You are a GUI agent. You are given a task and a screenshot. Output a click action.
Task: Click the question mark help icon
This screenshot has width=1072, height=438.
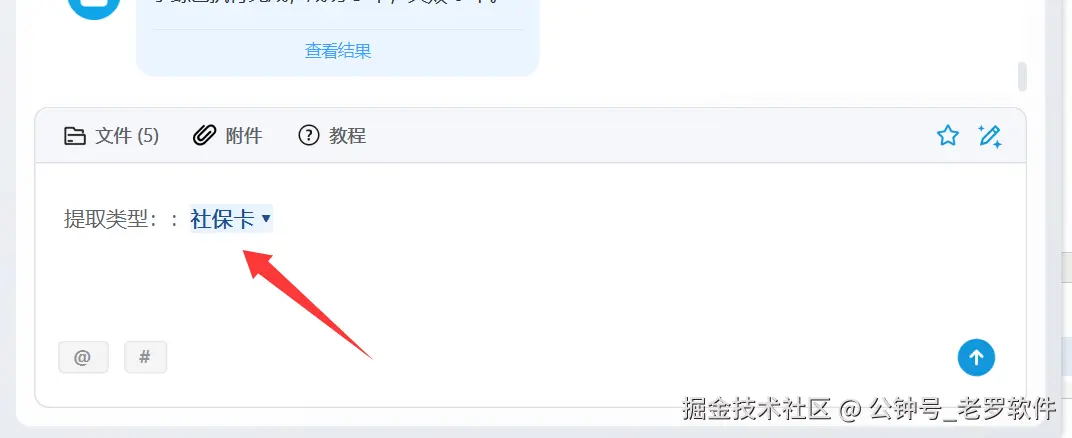pos(309,136)
